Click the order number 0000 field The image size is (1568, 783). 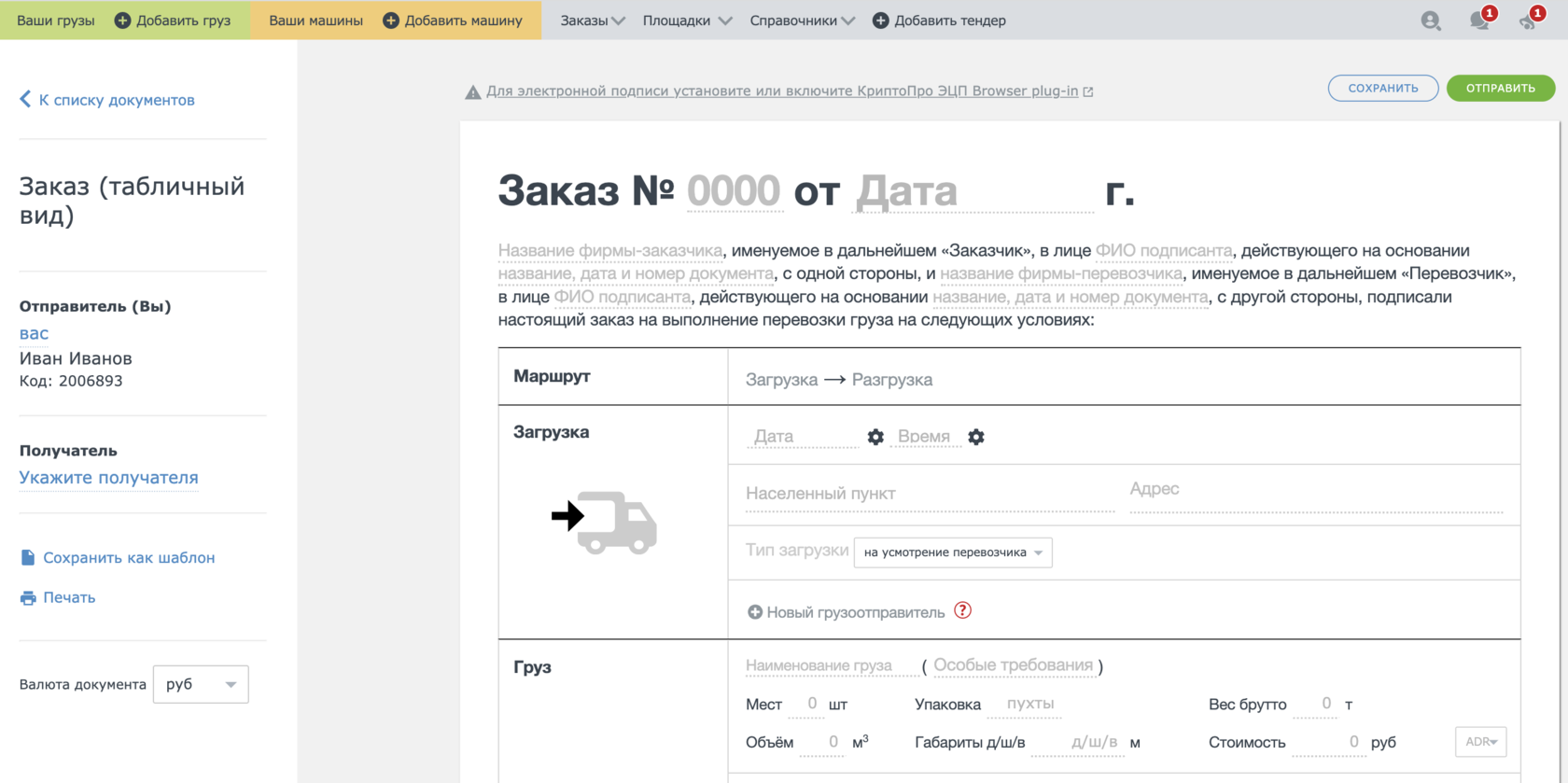point(734,191)
